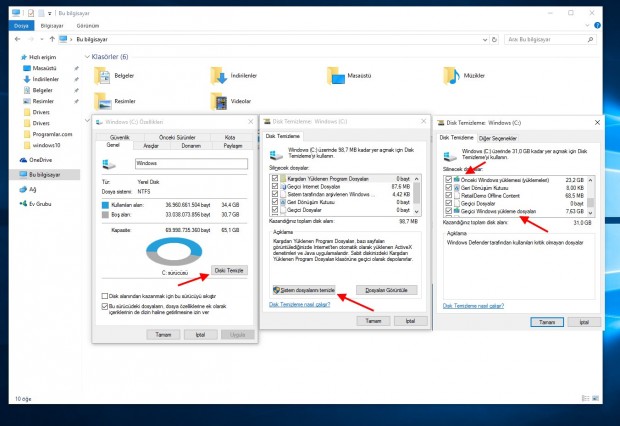Click Uygula in properties dialog
Viewport: 620px width, 426px height.
coord(237,335)
